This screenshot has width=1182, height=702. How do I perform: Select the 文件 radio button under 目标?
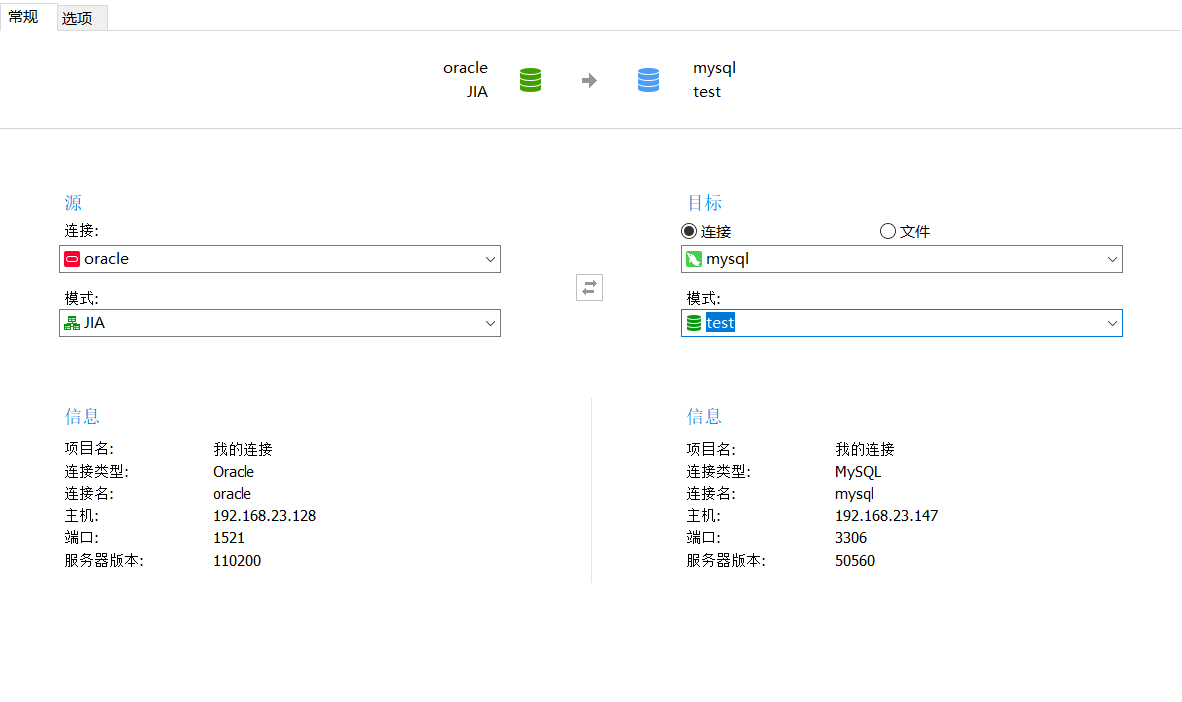(x=888, y=231)
